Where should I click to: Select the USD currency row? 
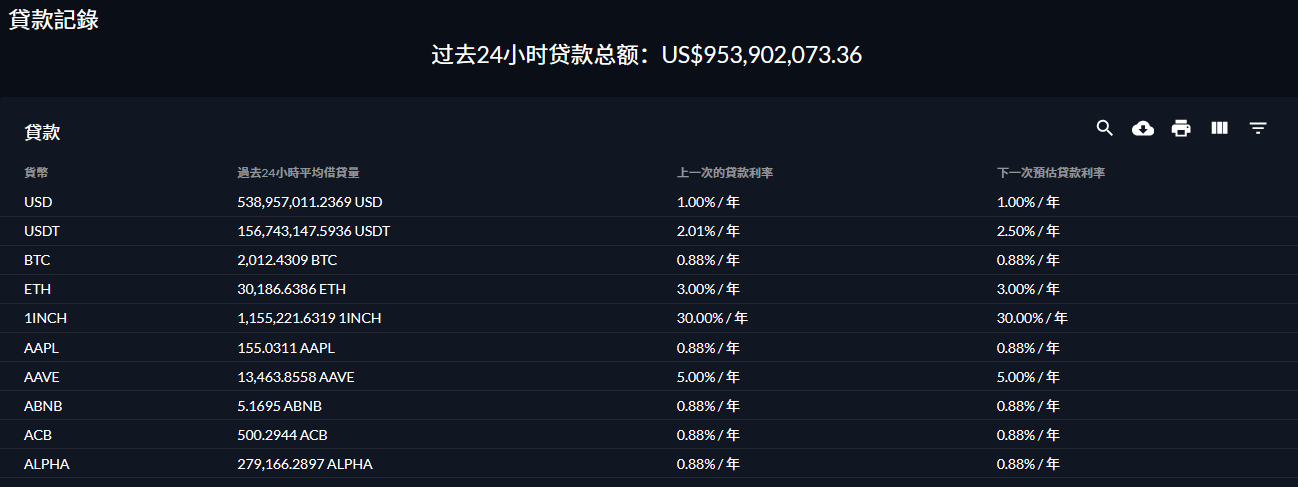(x=649, y=202)
